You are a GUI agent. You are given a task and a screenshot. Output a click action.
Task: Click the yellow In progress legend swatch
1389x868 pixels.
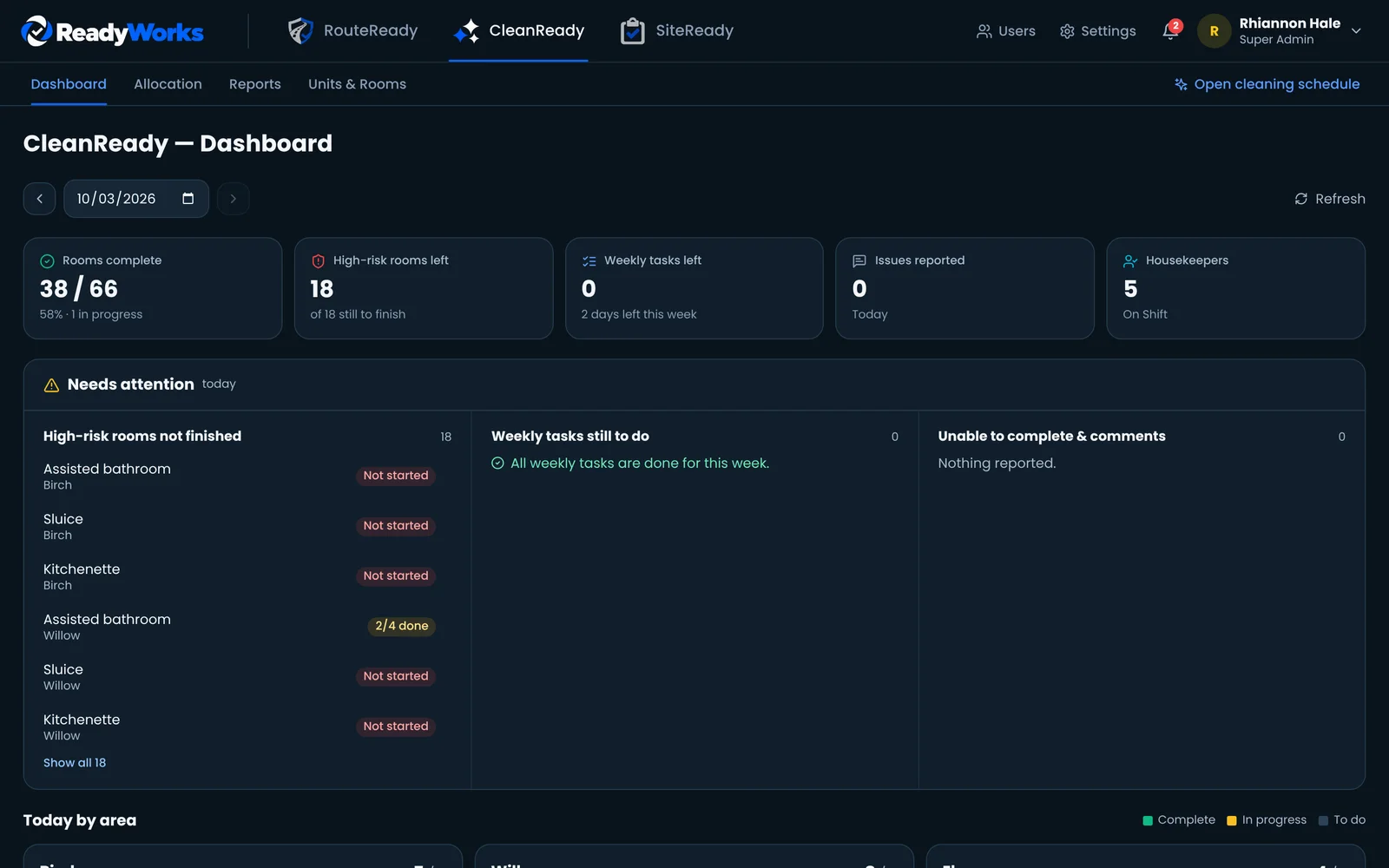click(x=1232, y=820)
